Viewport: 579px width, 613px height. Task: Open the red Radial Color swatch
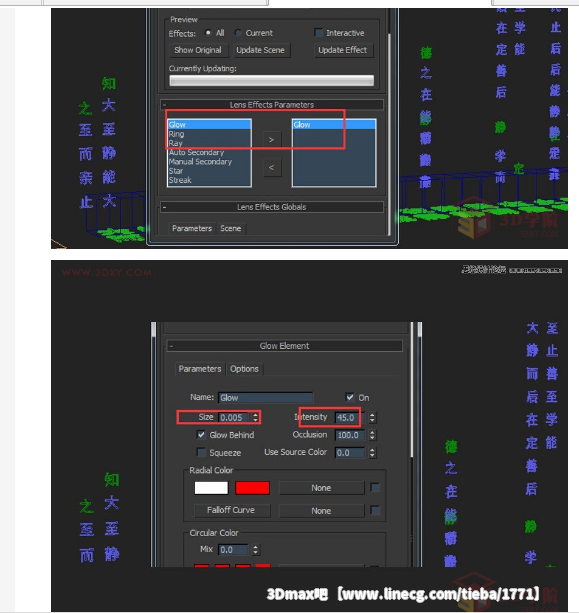click(x=252, y=488)
